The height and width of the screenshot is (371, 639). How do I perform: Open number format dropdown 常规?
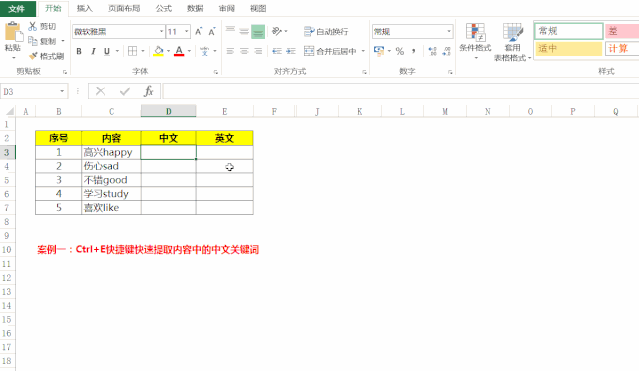click(x=449, y=31)
